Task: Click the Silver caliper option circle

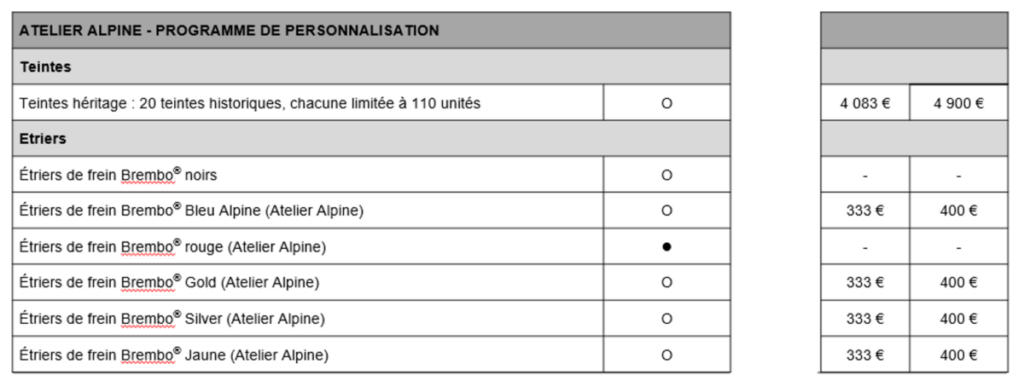Action: 666,319
